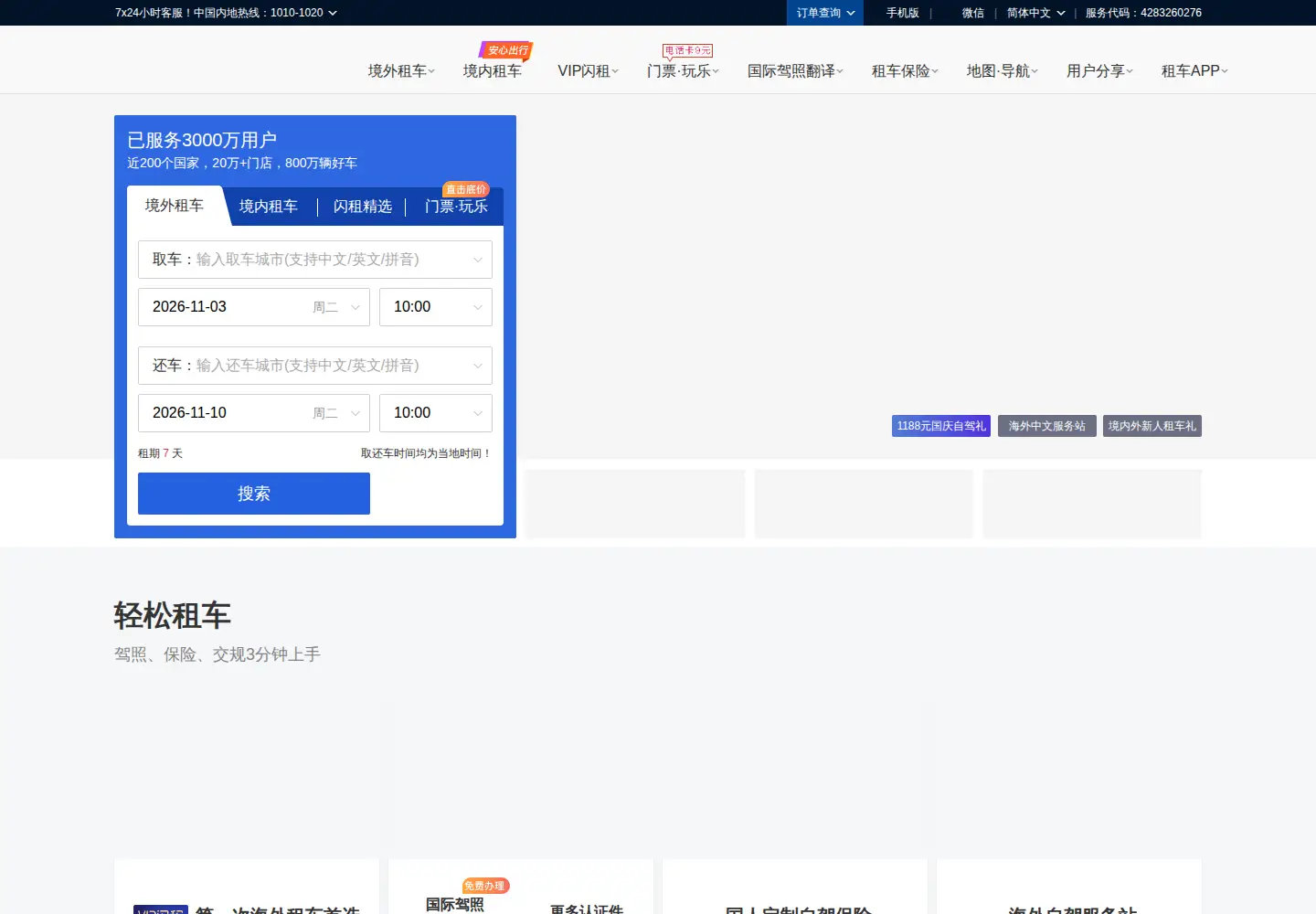Open the 地图·导航 navigation menu
The image size is (1316, 914).
1002,70
